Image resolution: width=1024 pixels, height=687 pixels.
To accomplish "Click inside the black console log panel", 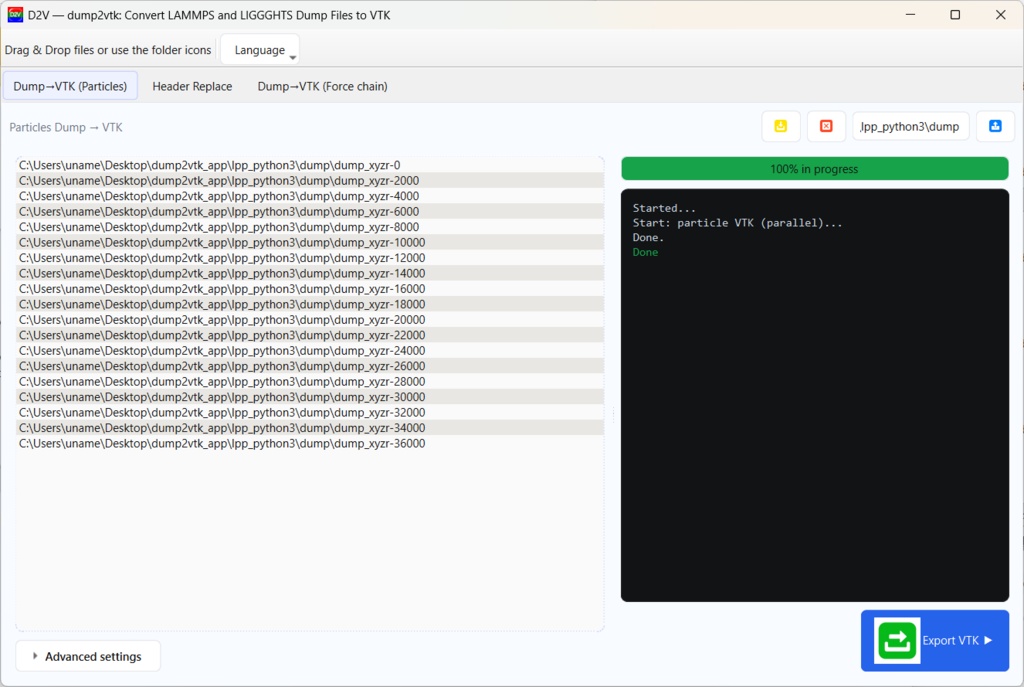I will click(x=815, y=400).
